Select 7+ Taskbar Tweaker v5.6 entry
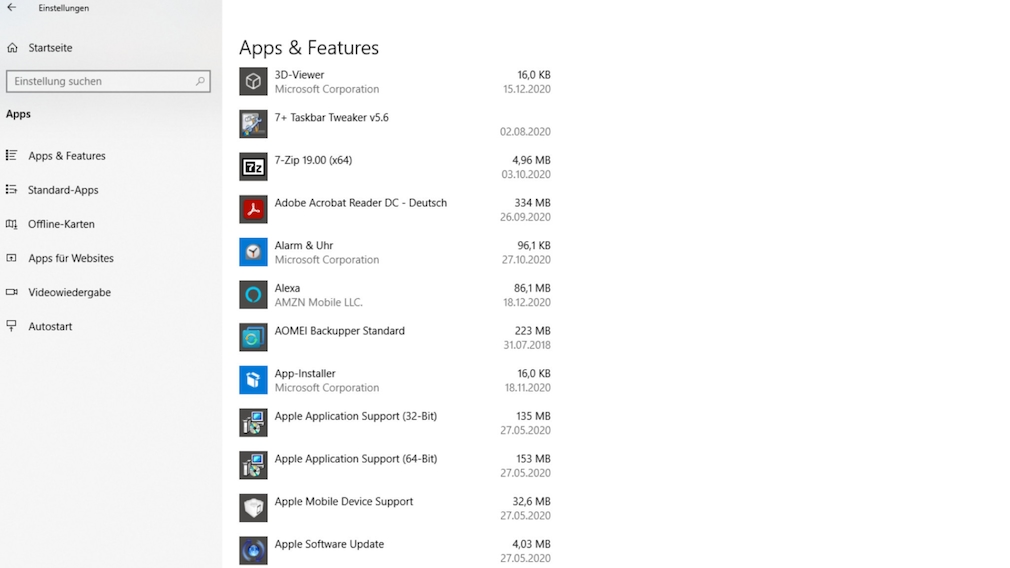This screenshot has height=568, width=1010. [x=332, y=117]
